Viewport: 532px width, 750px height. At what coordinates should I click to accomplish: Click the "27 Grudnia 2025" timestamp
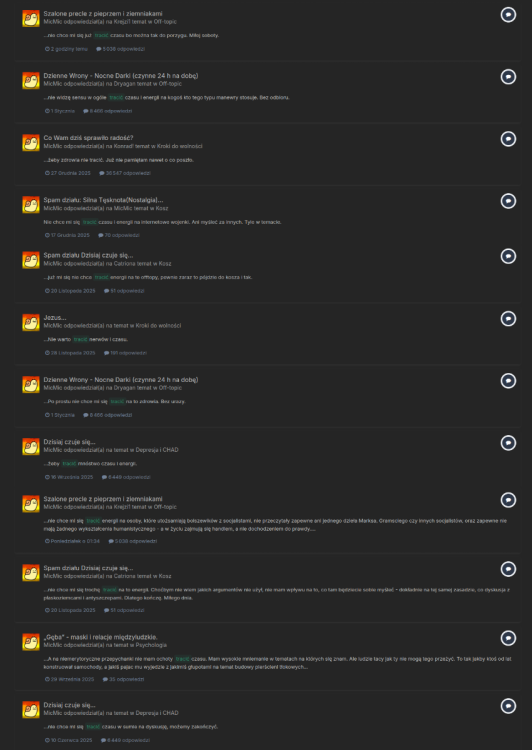[67, 173]
